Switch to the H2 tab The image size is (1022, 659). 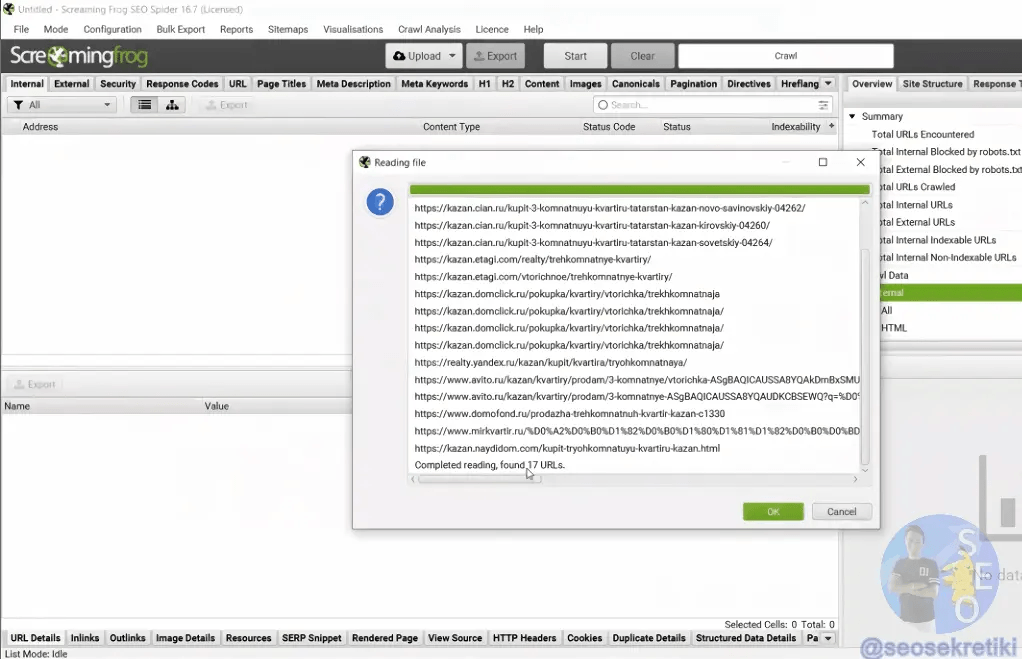tap(508, 84)
